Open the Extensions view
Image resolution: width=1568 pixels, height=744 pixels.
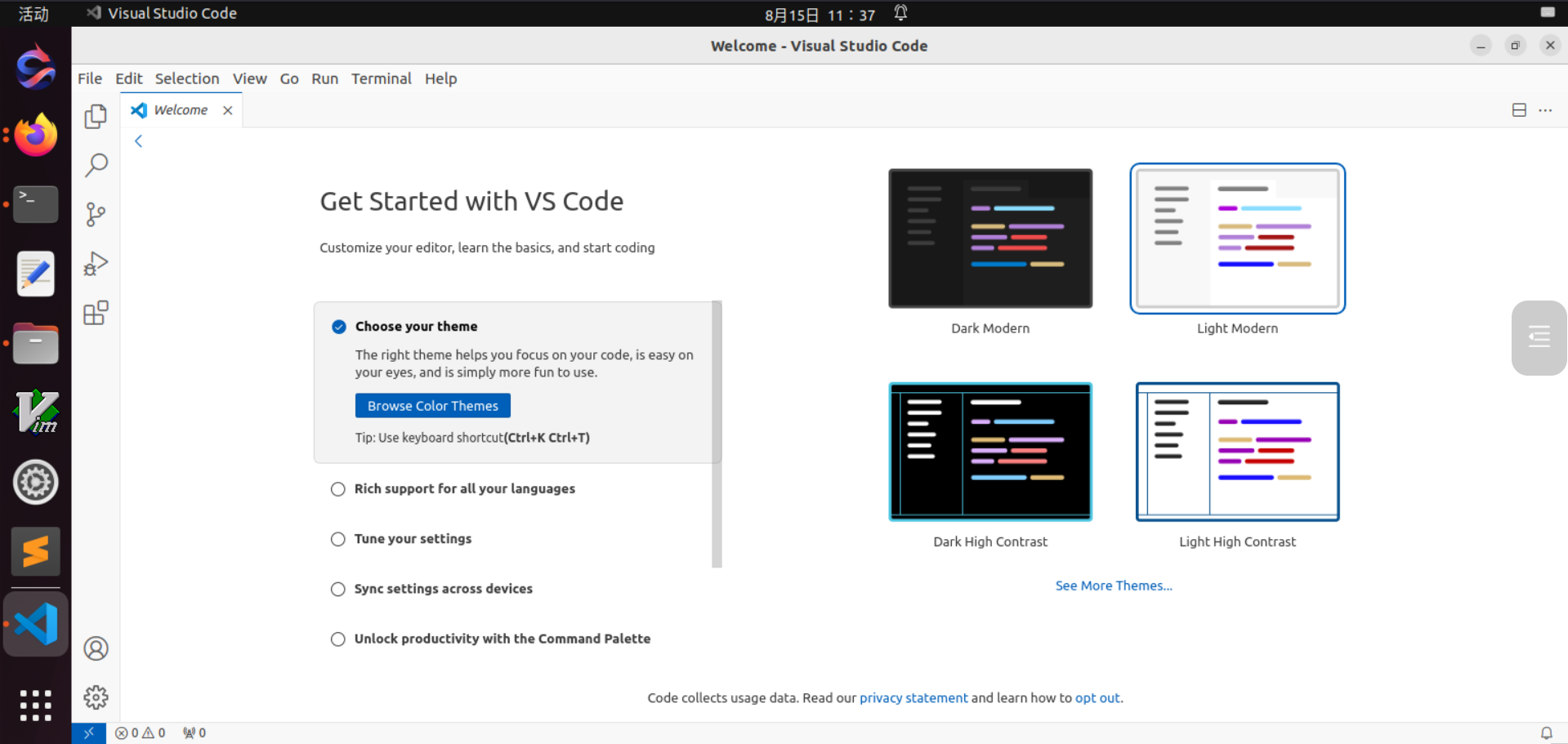(x=96, y=313)
